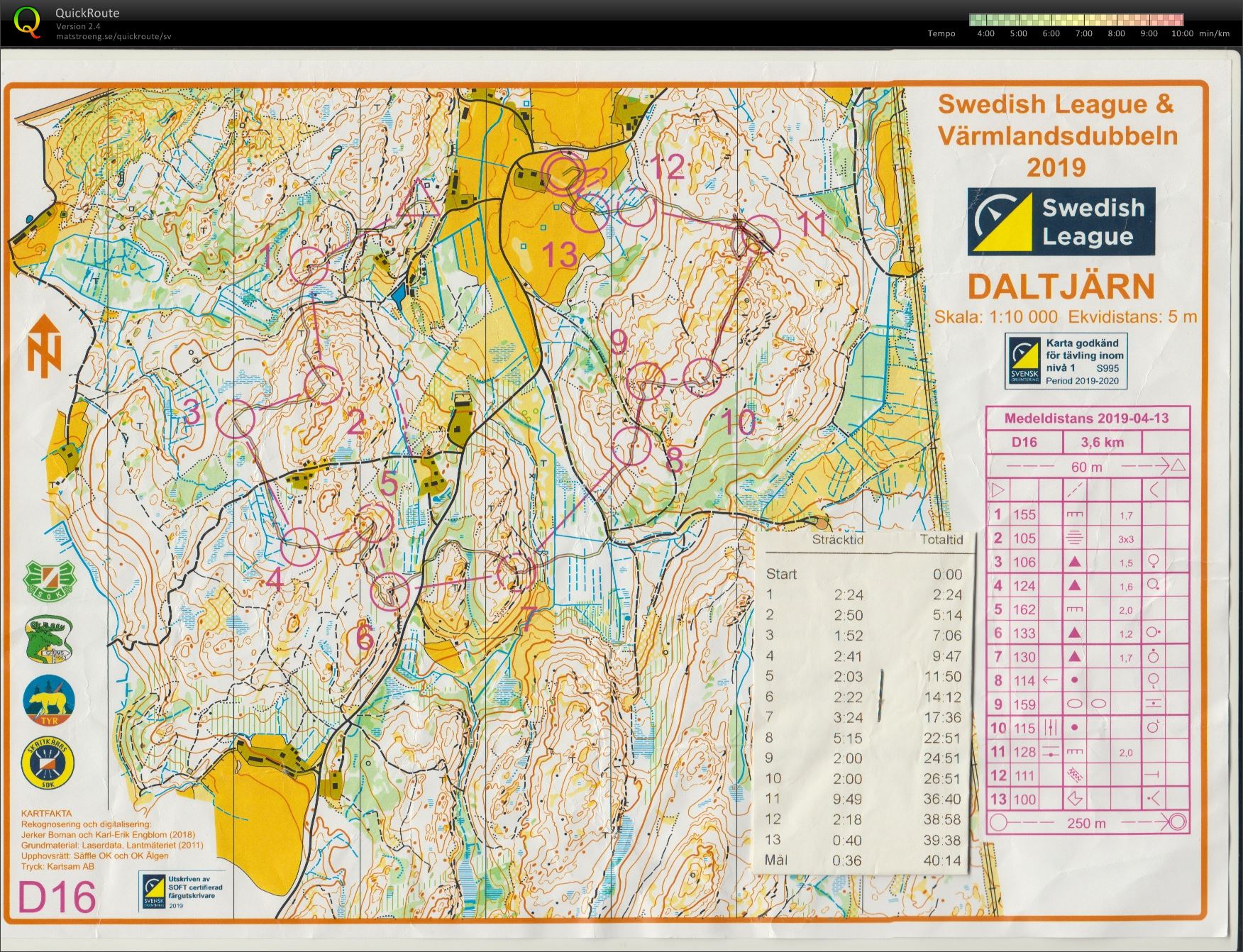Click control circle 8 on the map
Image resolution: width=1243 pixels, height=952 pixels.
(631, 446)
